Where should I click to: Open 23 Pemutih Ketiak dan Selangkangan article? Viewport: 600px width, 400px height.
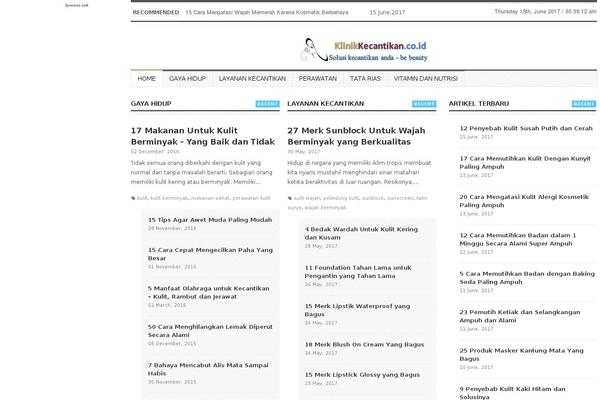(x=520, y=316)
